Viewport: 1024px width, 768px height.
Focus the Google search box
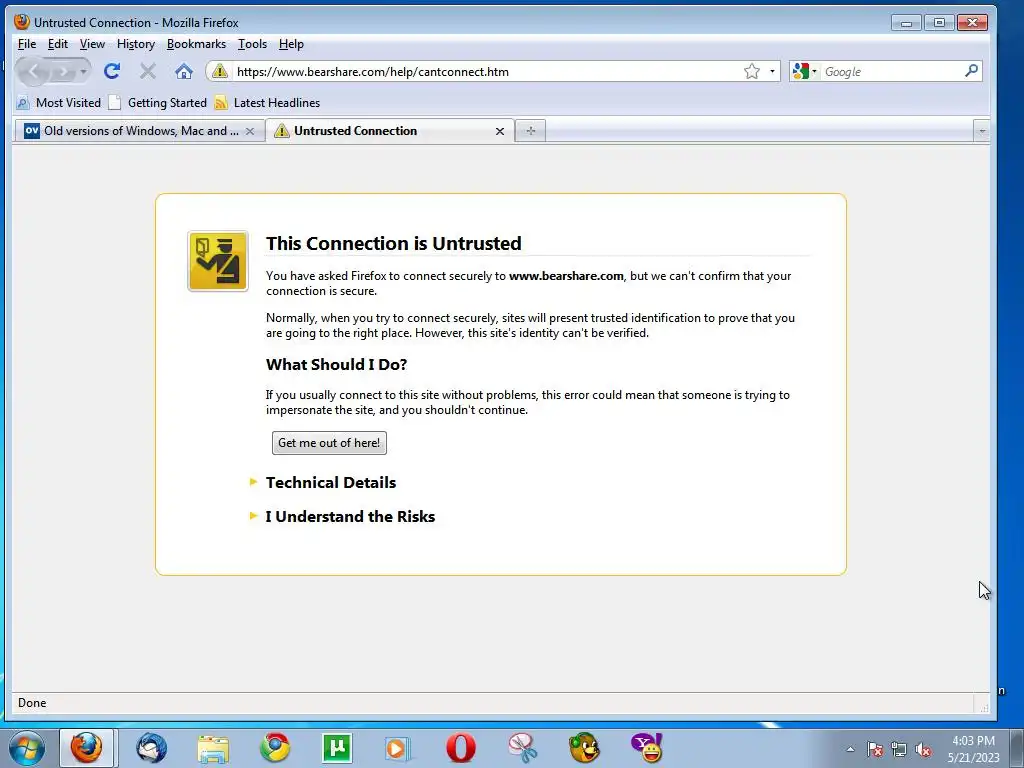(892, 71)
